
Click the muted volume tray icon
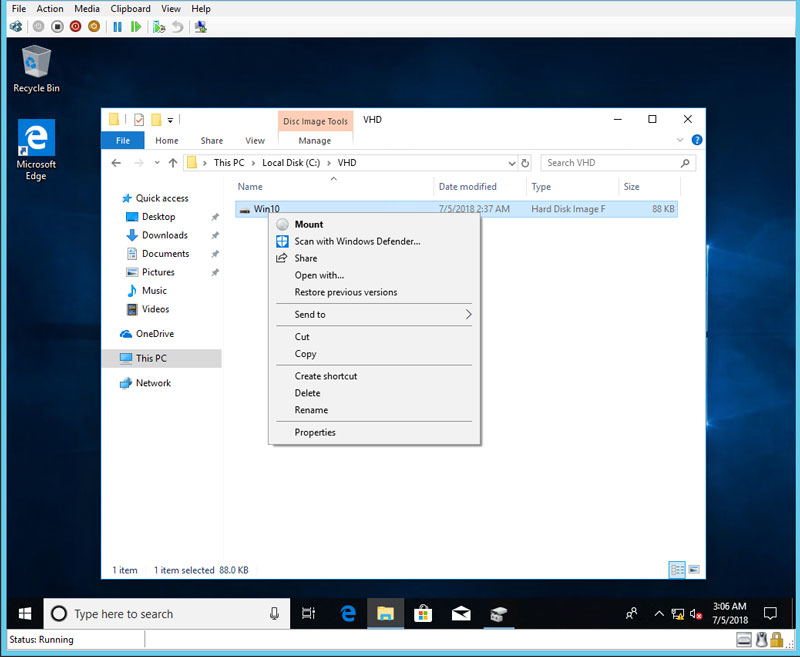click(x=695, y=613)
